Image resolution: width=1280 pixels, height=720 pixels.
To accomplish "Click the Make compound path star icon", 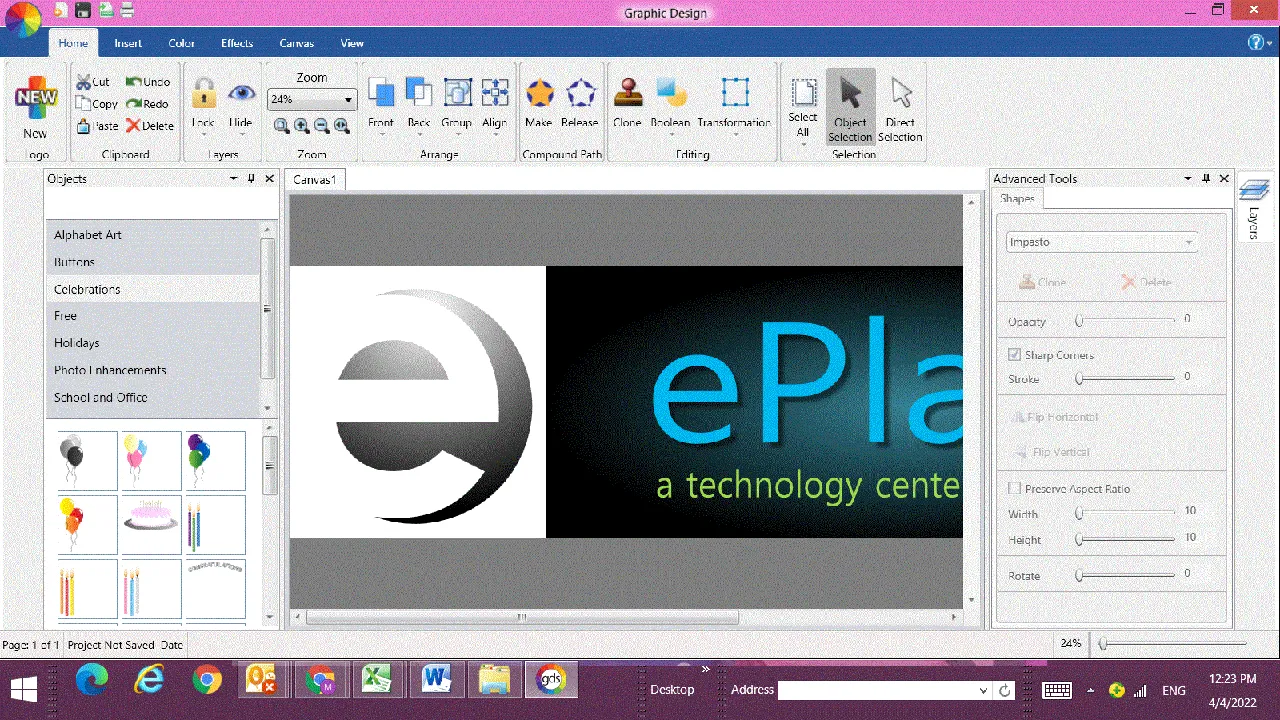I will point(539,94).
